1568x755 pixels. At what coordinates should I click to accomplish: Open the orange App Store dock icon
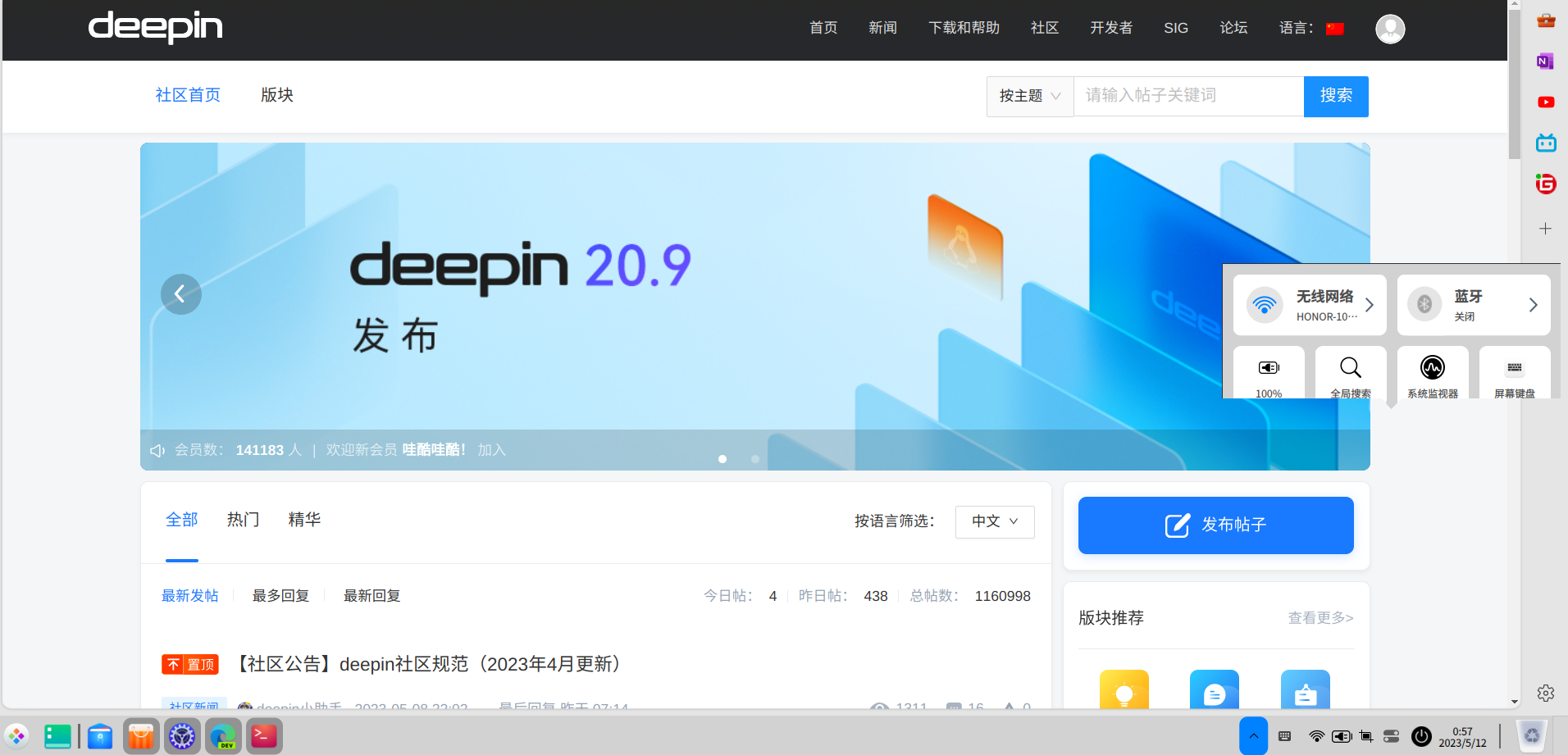point(141,736)
